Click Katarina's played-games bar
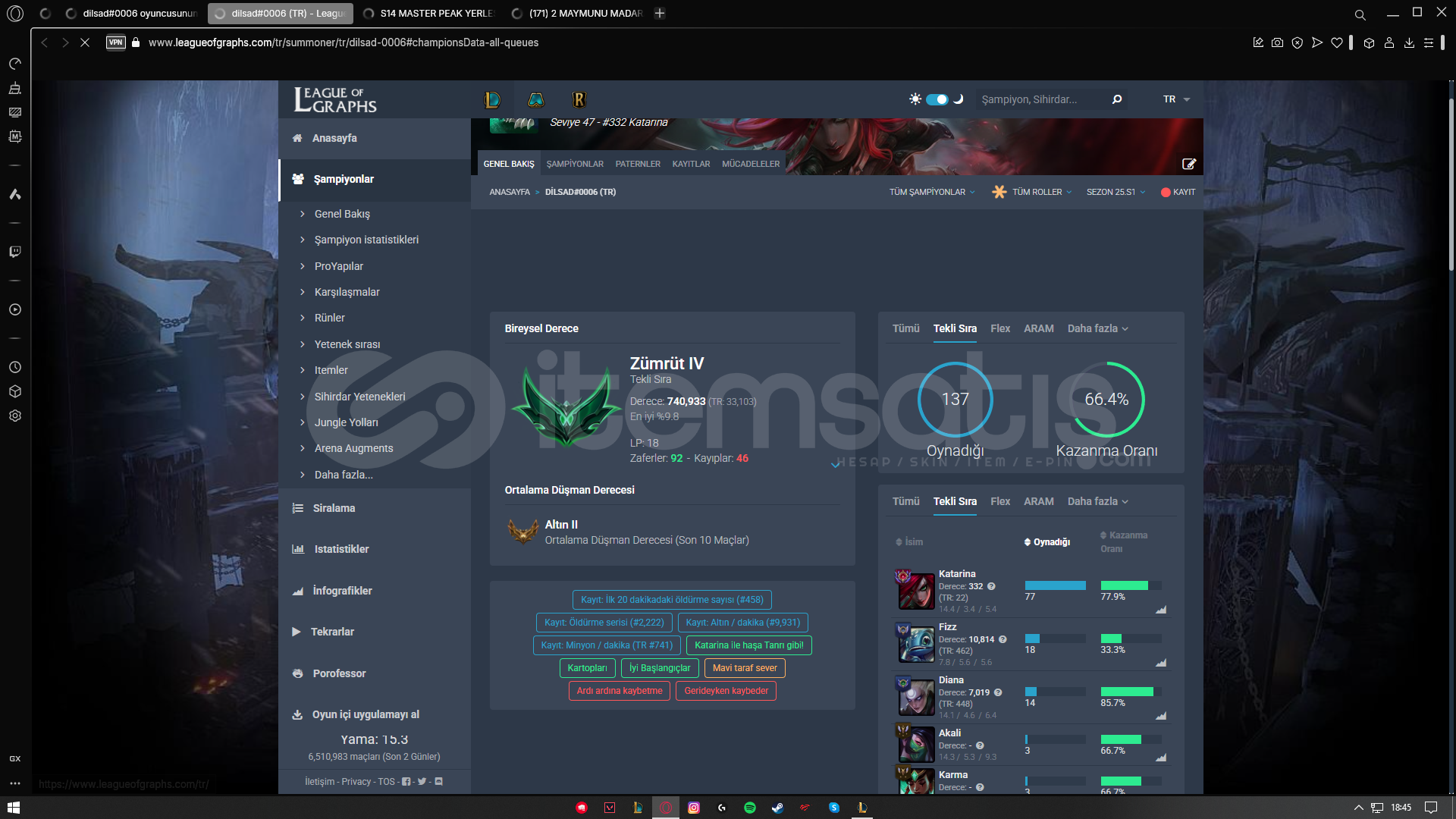 click(1055, 585)
